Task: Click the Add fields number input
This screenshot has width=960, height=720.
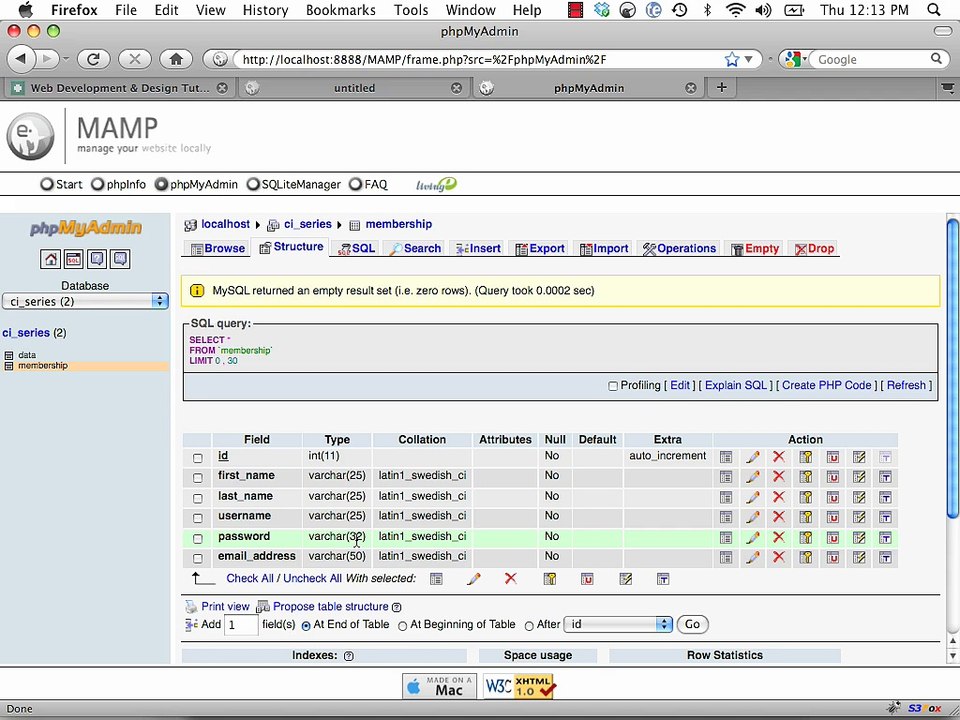Action: click(x=241, y=624)
